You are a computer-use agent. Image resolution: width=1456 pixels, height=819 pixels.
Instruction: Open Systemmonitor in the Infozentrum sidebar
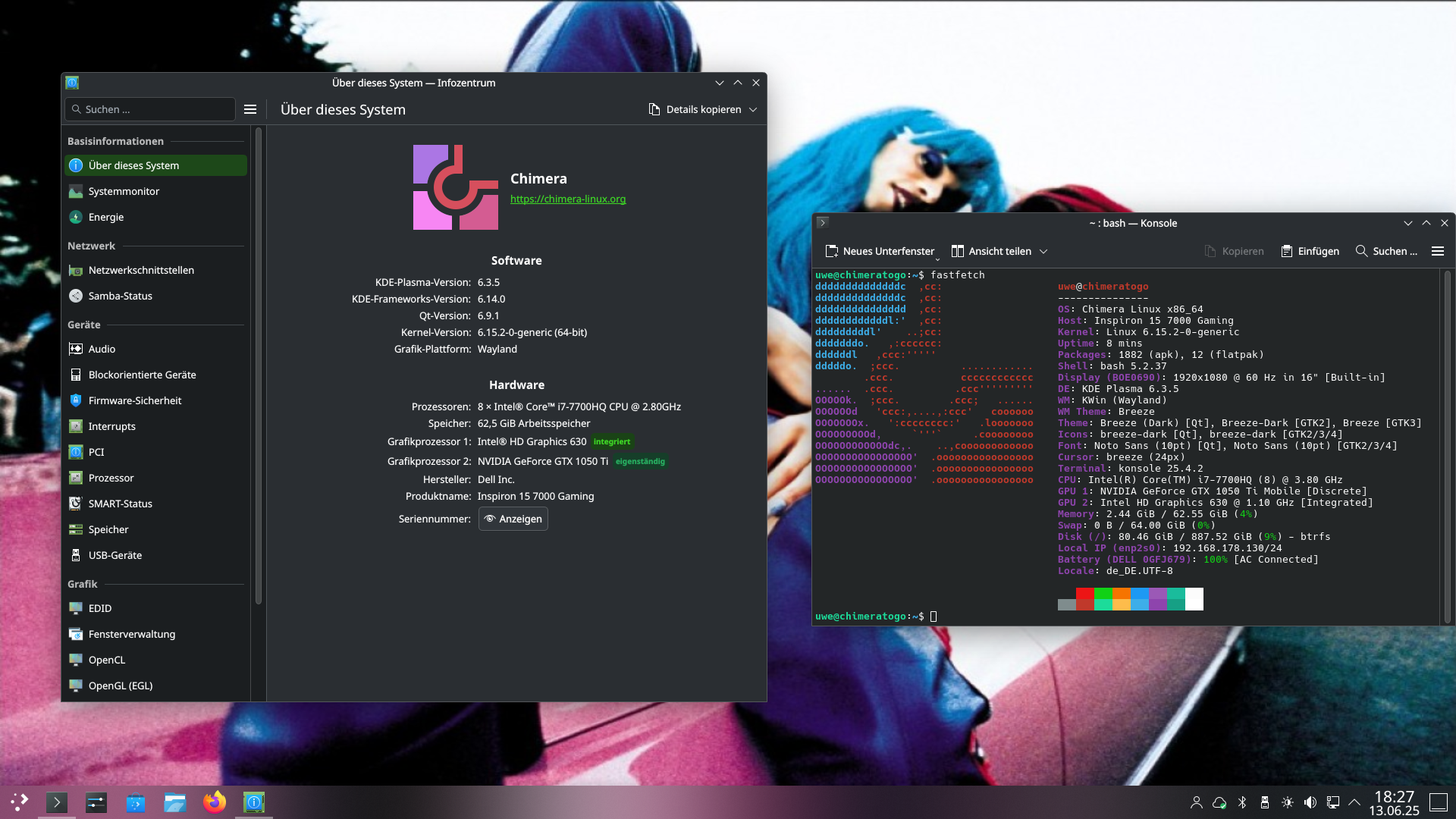point(155,191)
